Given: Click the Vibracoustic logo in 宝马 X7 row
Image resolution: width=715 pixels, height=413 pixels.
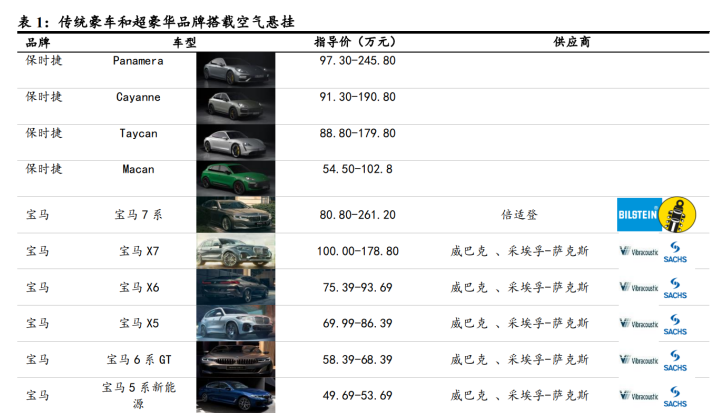Looking at the screenshot, I should 639,251.
